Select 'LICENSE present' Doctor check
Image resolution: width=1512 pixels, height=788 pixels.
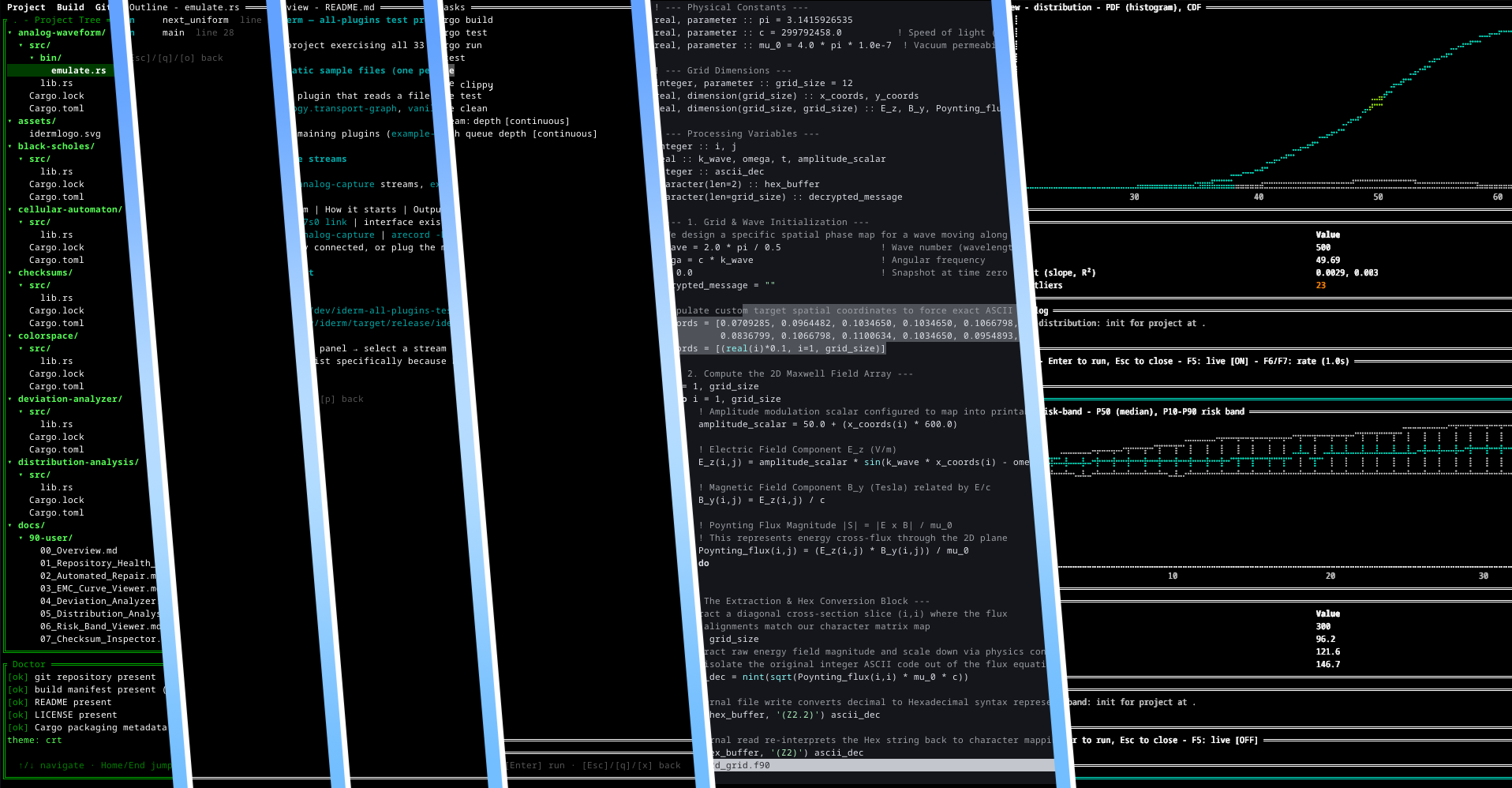(x=62, y=715)
